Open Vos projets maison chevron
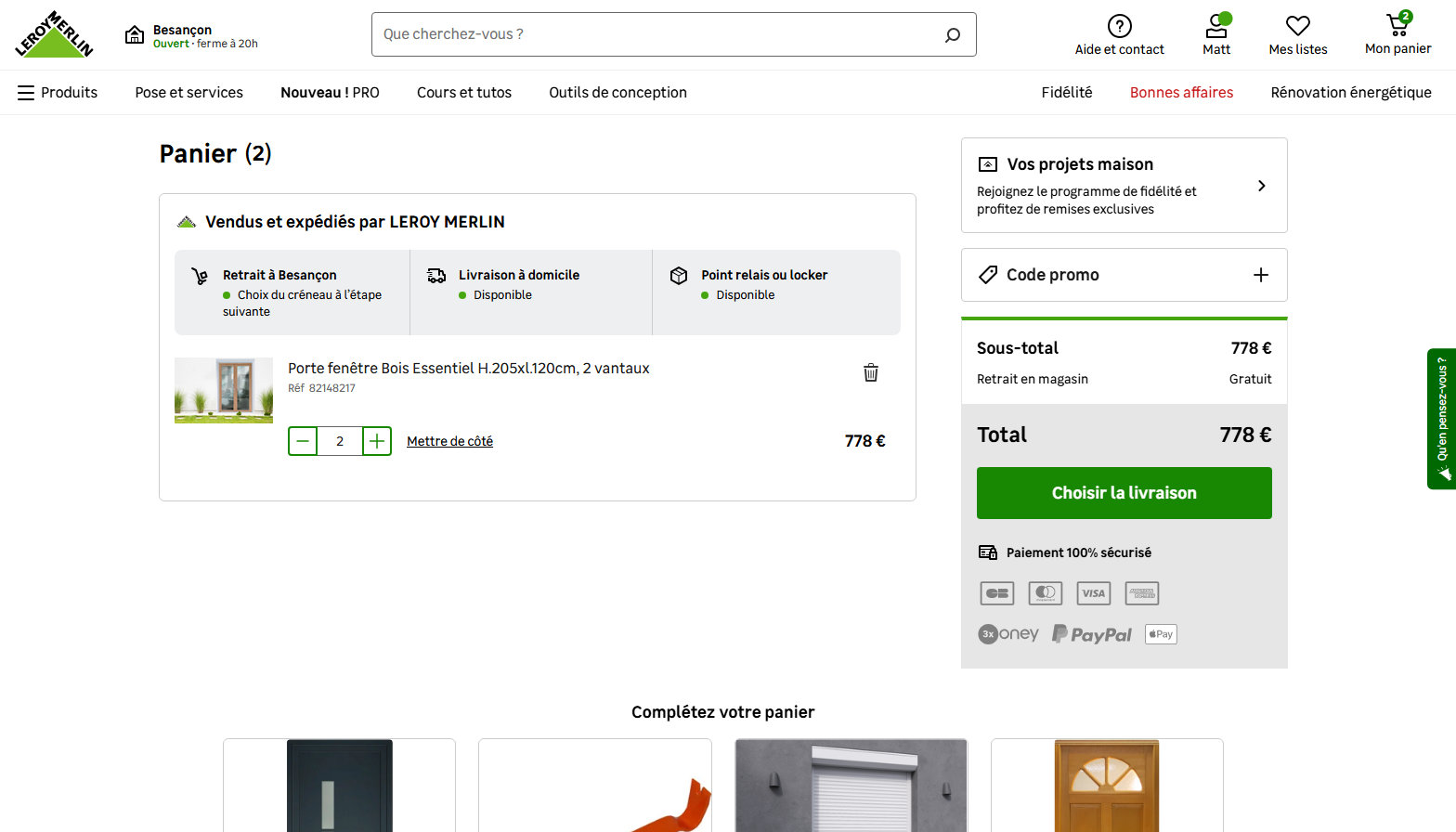 (1261, 186)
